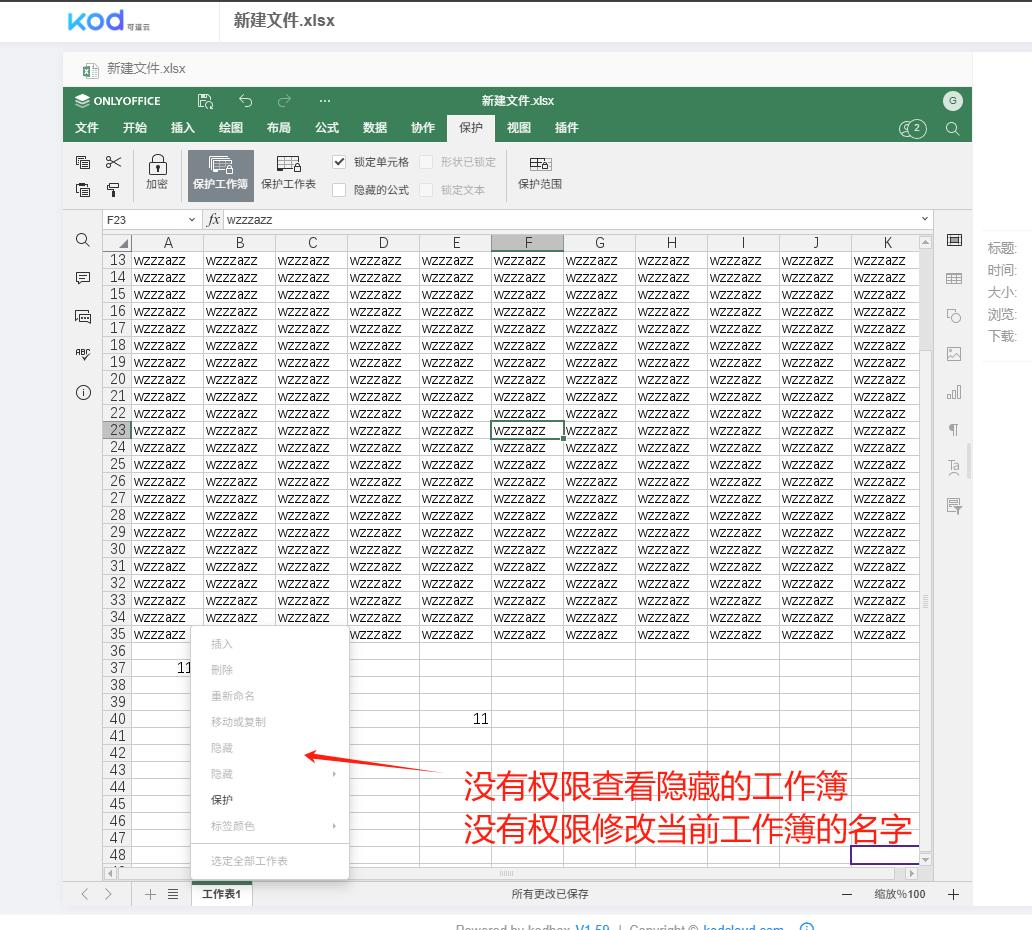Open the name box dropdown arrow next to F23
Viewport: 1032px width, 930px height.
192,220
